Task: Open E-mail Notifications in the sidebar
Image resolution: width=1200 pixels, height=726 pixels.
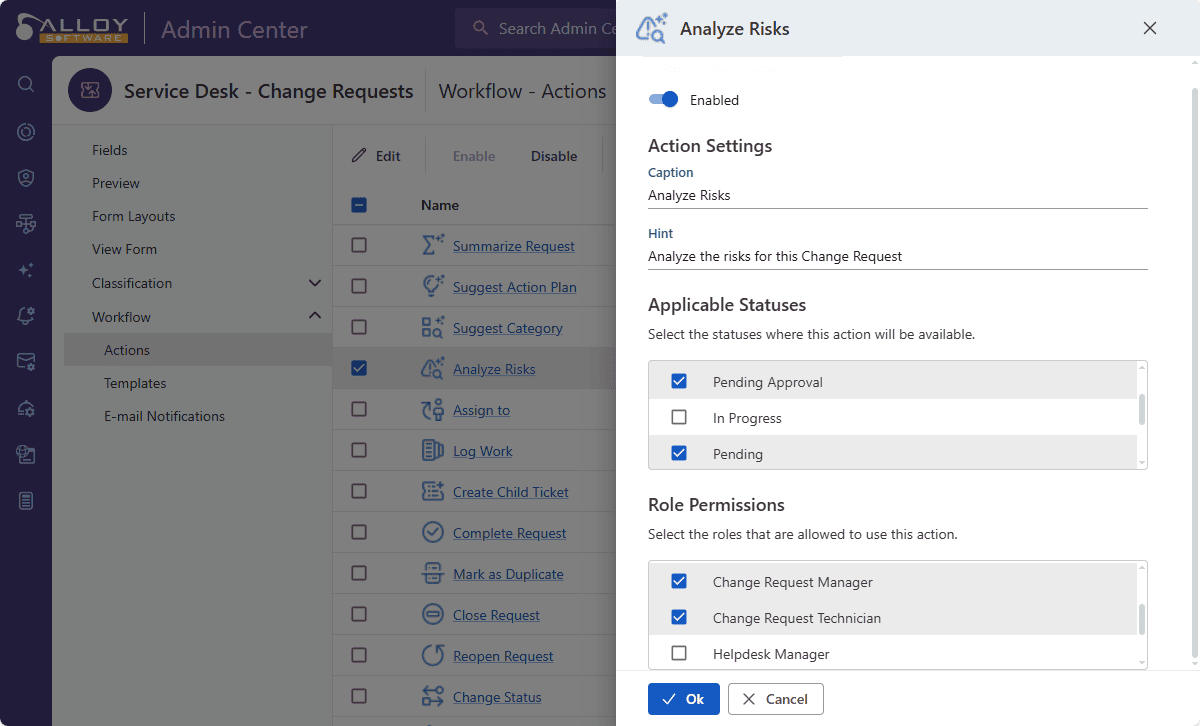Action: (164, 416)
